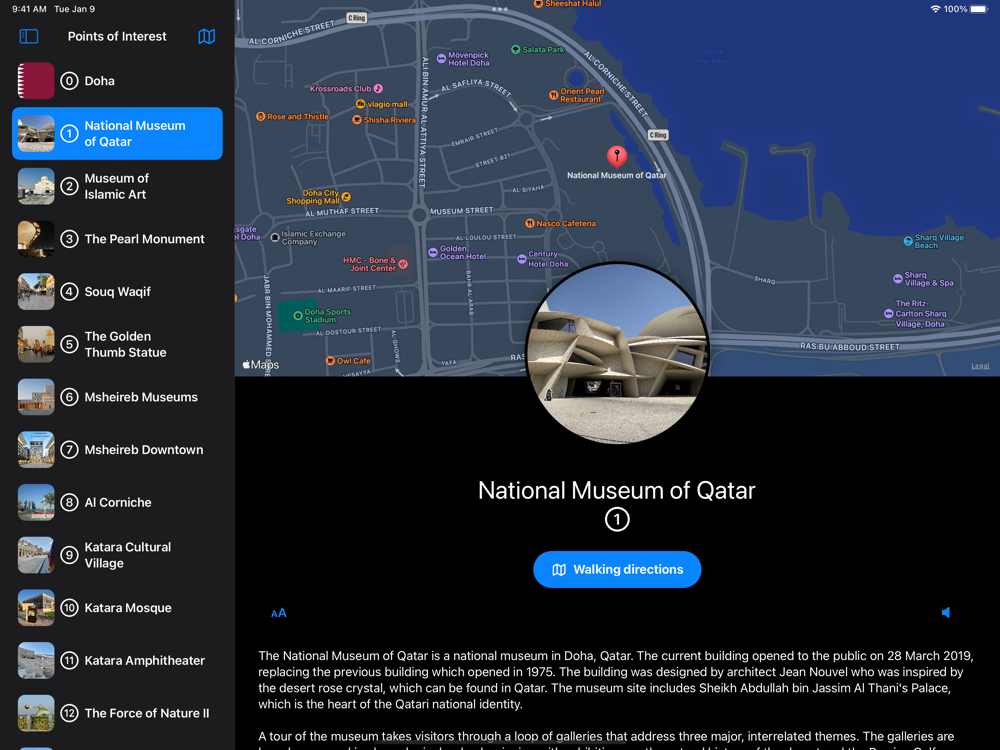This screenshot has height=750, width=1000.
Task: Tap Sheeshat Halul map marker
Action: tap(538, 3)
